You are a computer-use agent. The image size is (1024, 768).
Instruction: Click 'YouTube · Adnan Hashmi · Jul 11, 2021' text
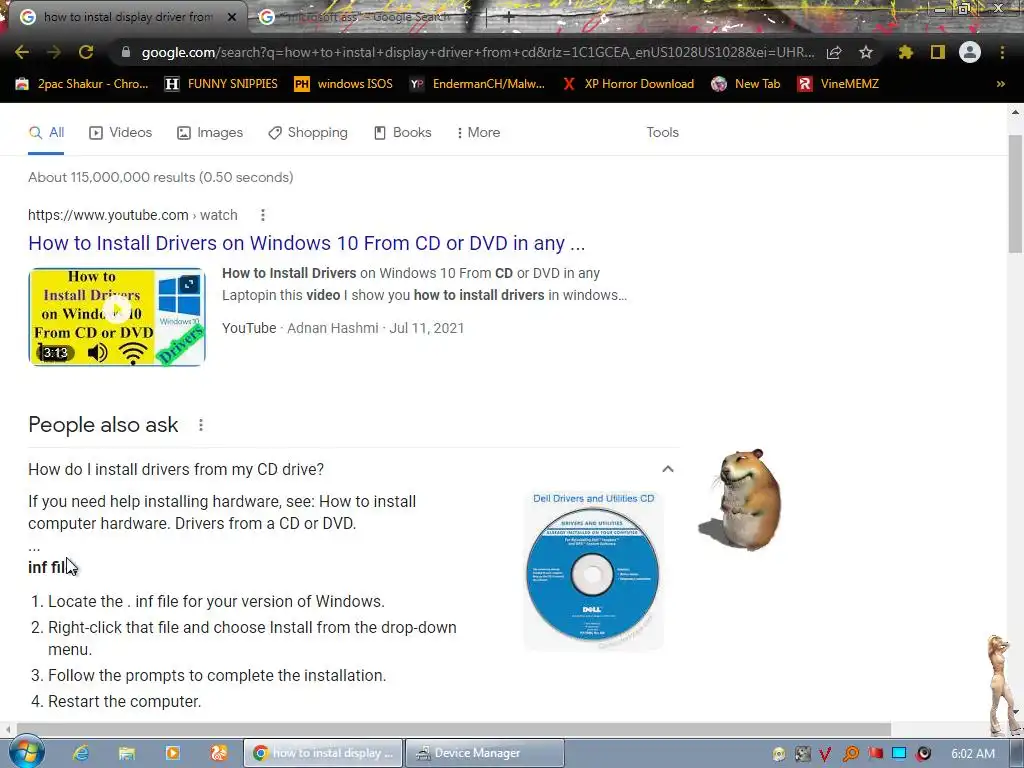(343, 328)
